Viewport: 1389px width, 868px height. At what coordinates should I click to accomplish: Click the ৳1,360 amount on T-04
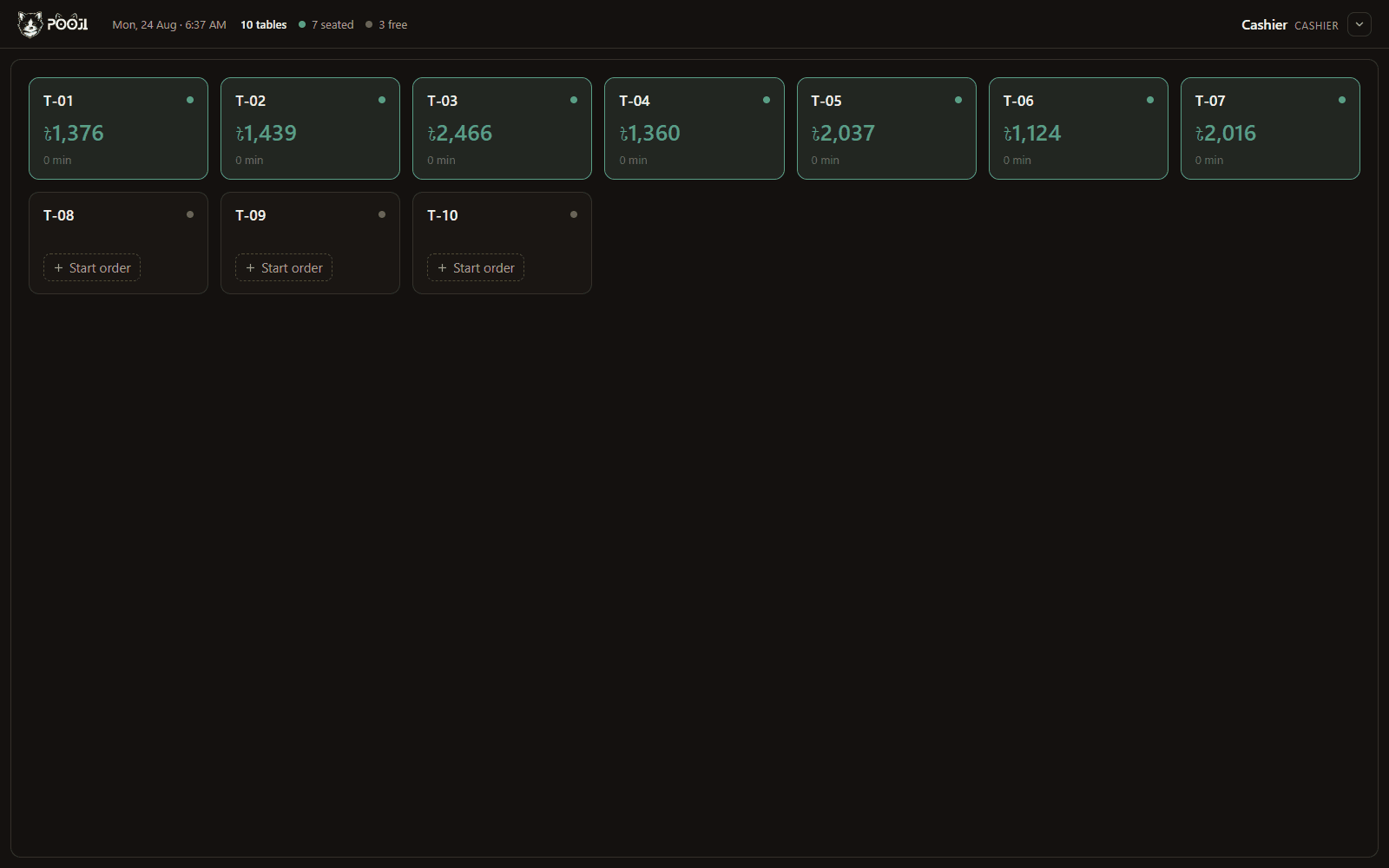tap(650, 133)
